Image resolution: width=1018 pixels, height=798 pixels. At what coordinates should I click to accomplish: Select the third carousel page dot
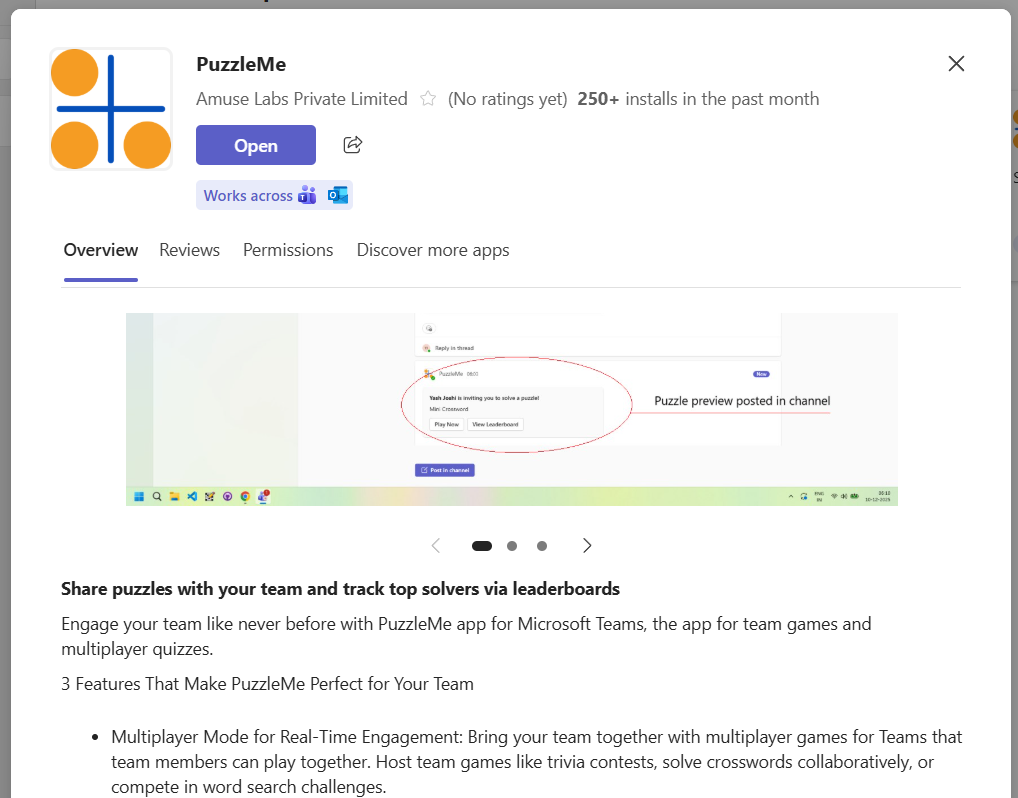pos(542,546)
